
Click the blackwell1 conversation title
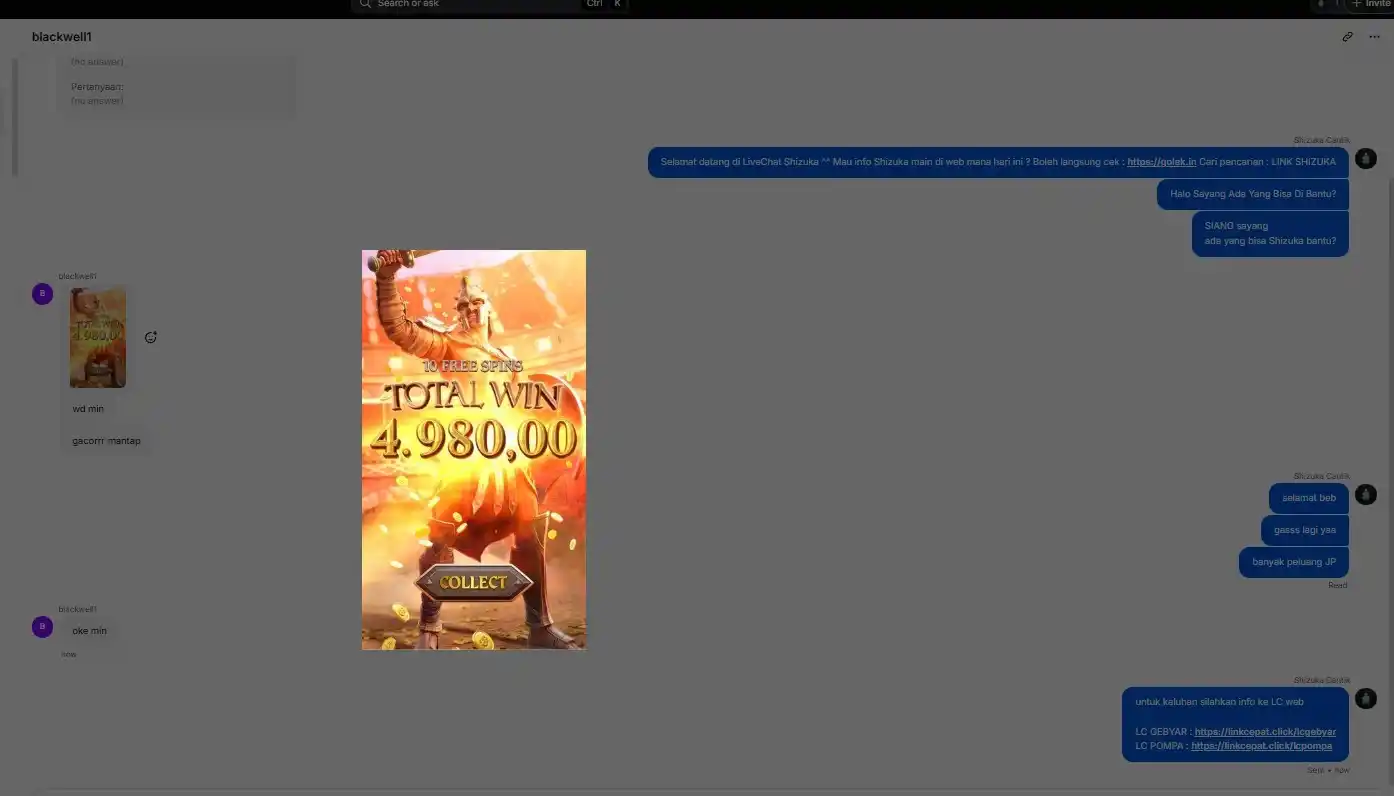[62, 37]
